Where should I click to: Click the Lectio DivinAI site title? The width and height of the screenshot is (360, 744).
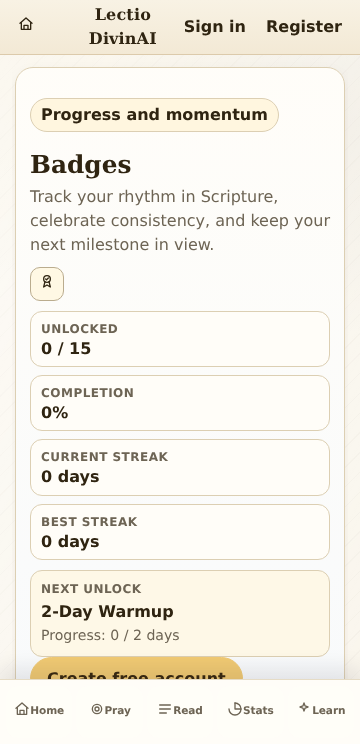coord(122,27)
